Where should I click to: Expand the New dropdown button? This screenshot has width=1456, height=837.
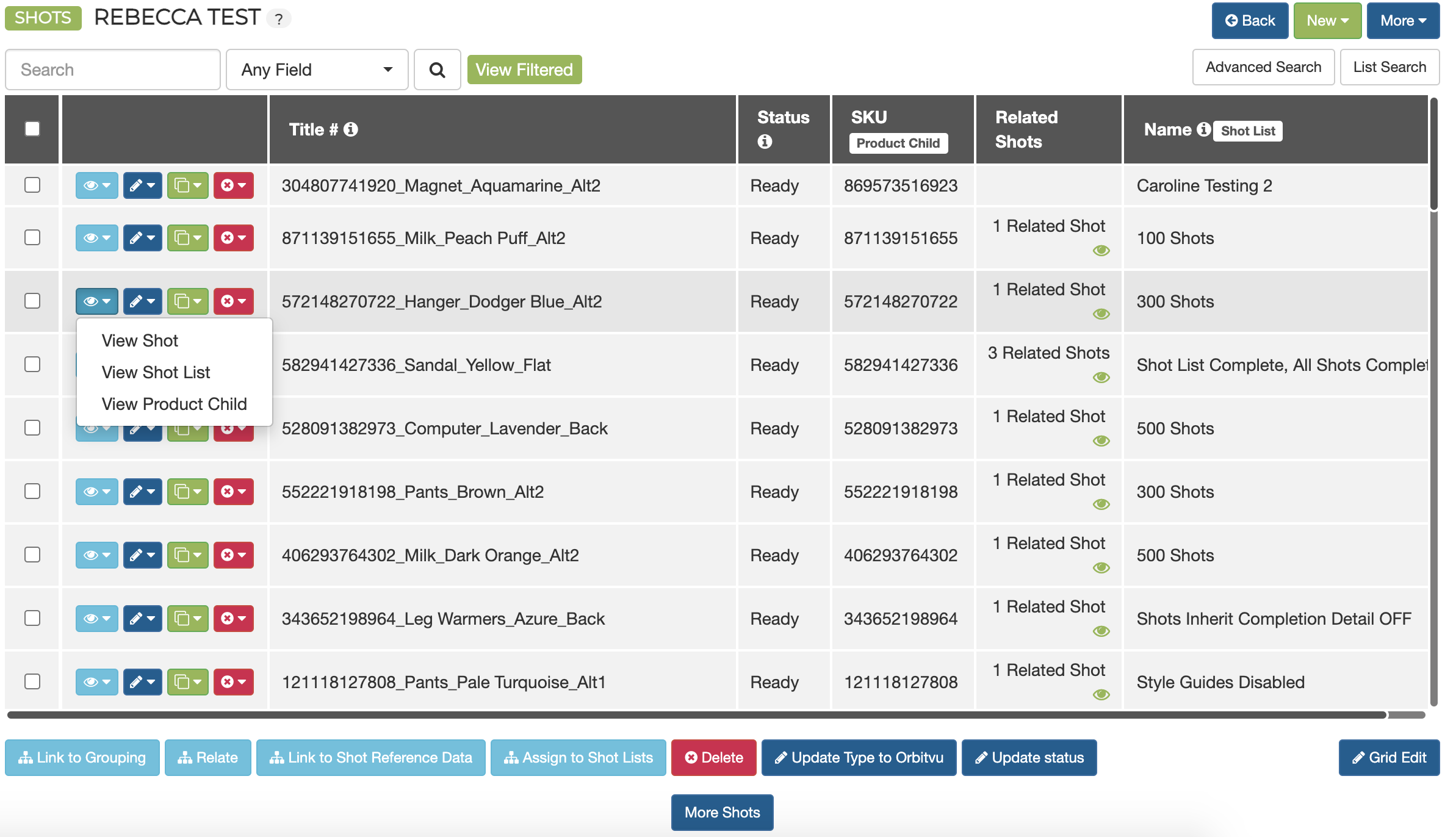tap(1327, 21)
